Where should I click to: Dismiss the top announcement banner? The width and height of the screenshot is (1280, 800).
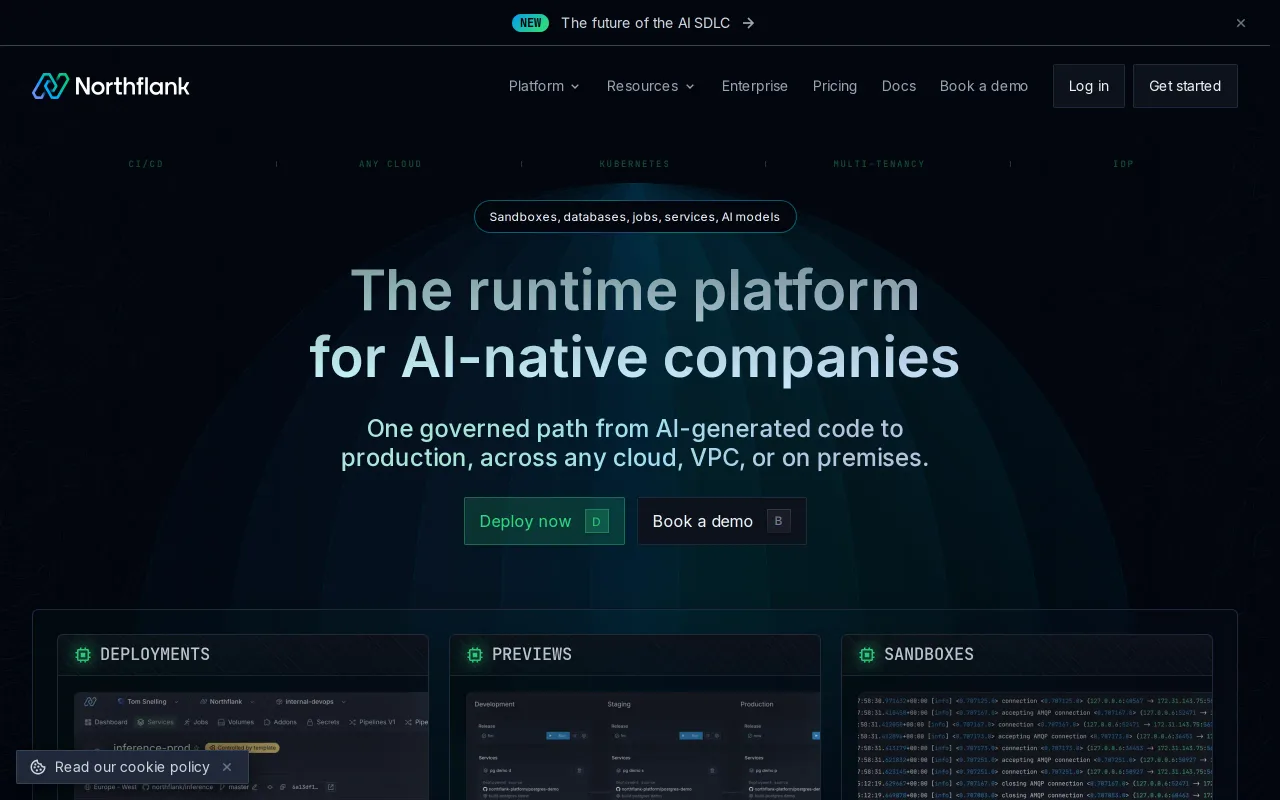pyautogui.click(x=1241, y=23)
